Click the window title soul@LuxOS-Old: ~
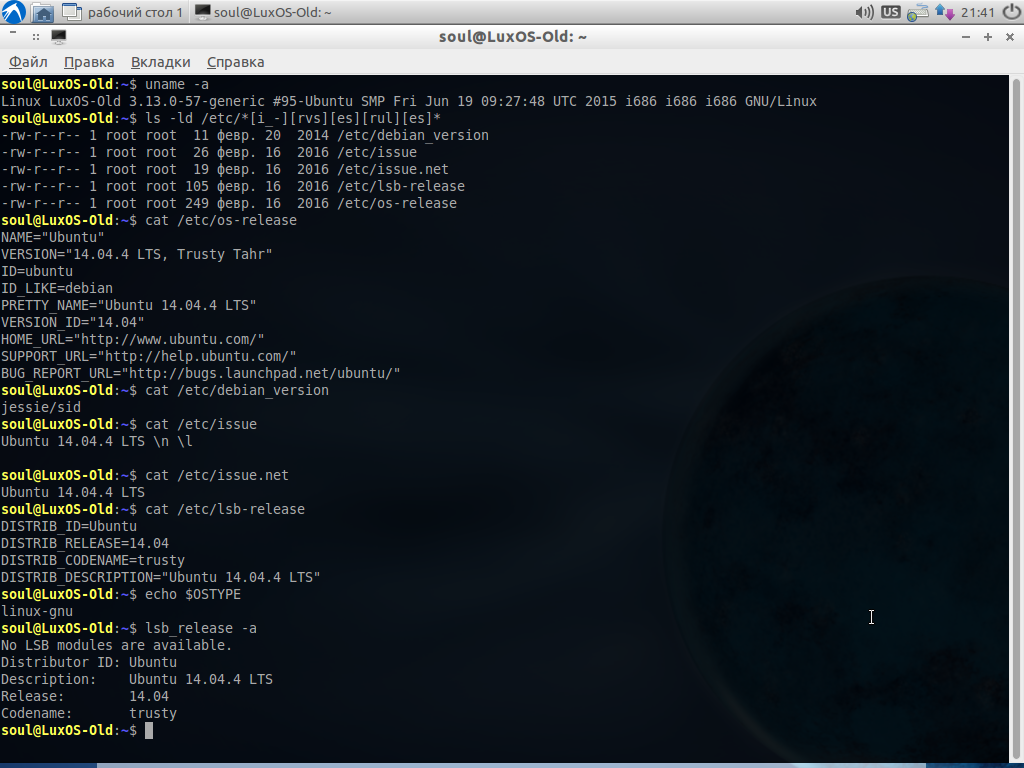This screenshot has width=1024, height=768. click(513, 37)
